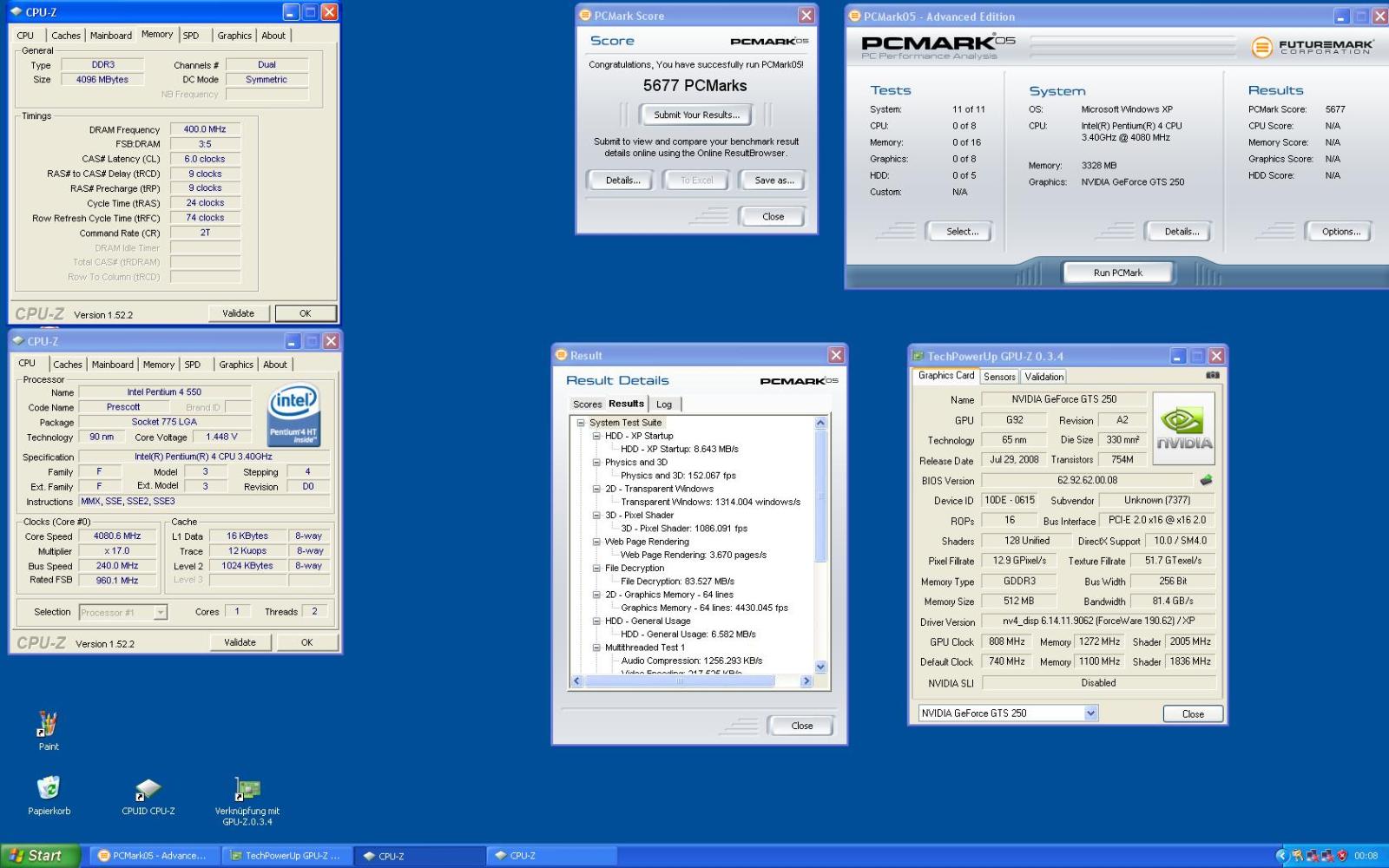1389x868 pixels.
Task: Click the GPU Clock 808 MHz field
Action: point(1007,642)
